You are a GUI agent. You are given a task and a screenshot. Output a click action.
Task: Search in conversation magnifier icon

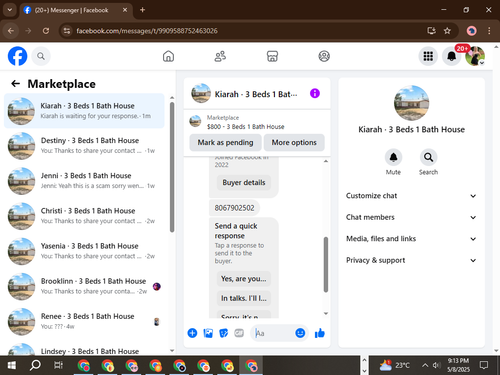click(x=428, y=157)
